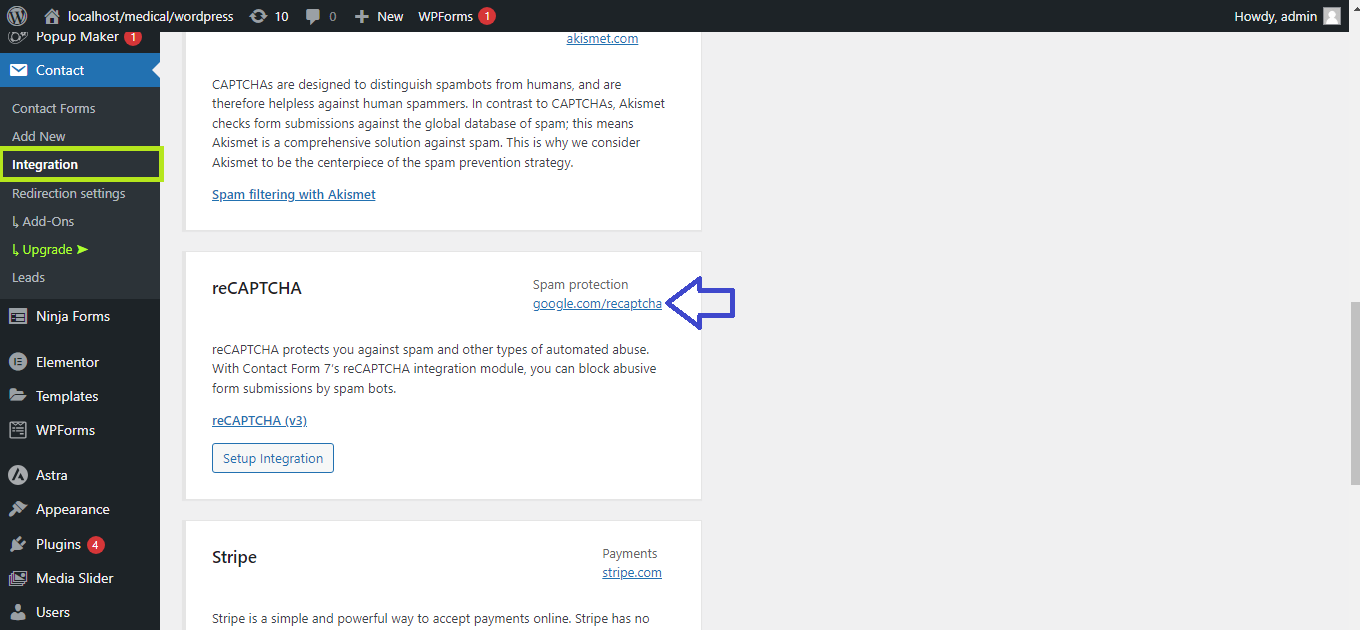This screenshot has height=630, width=1360.
Task: Open Spam filtering with Akismet link
Action: [x=293, y=194]
